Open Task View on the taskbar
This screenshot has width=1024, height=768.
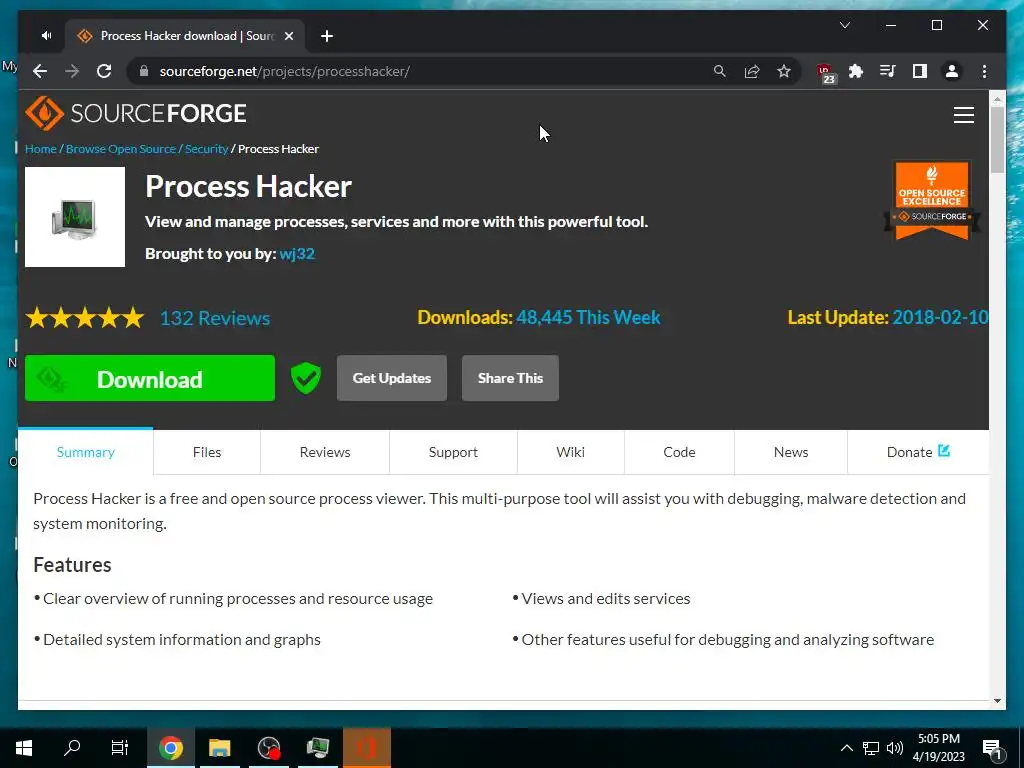click(120, 747)
